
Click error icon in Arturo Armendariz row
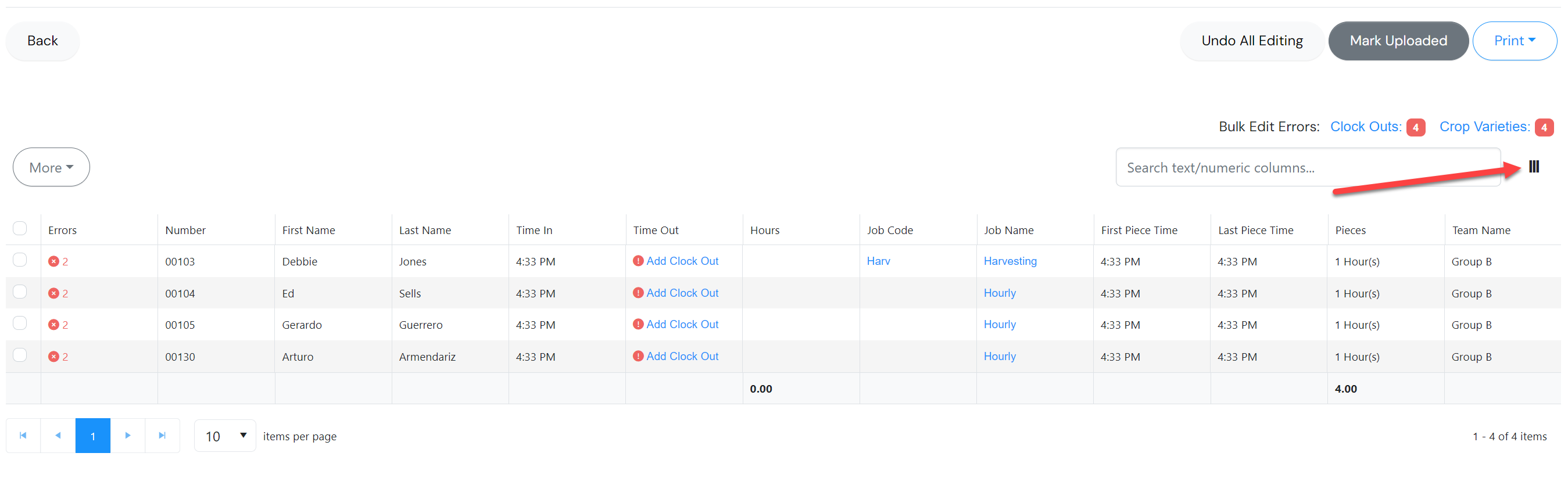[x=53, y=357]
